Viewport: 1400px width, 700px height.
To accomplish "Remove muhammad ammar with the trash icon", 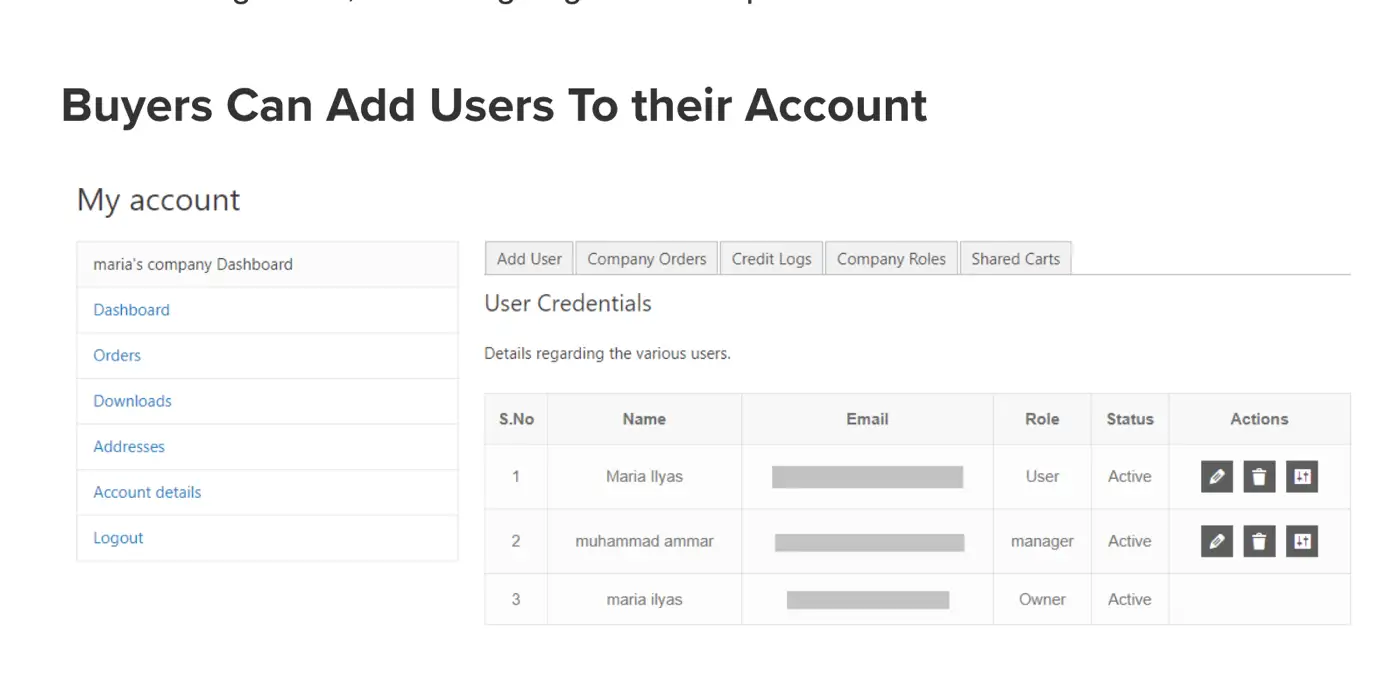I will click(x=1259, y=541).
